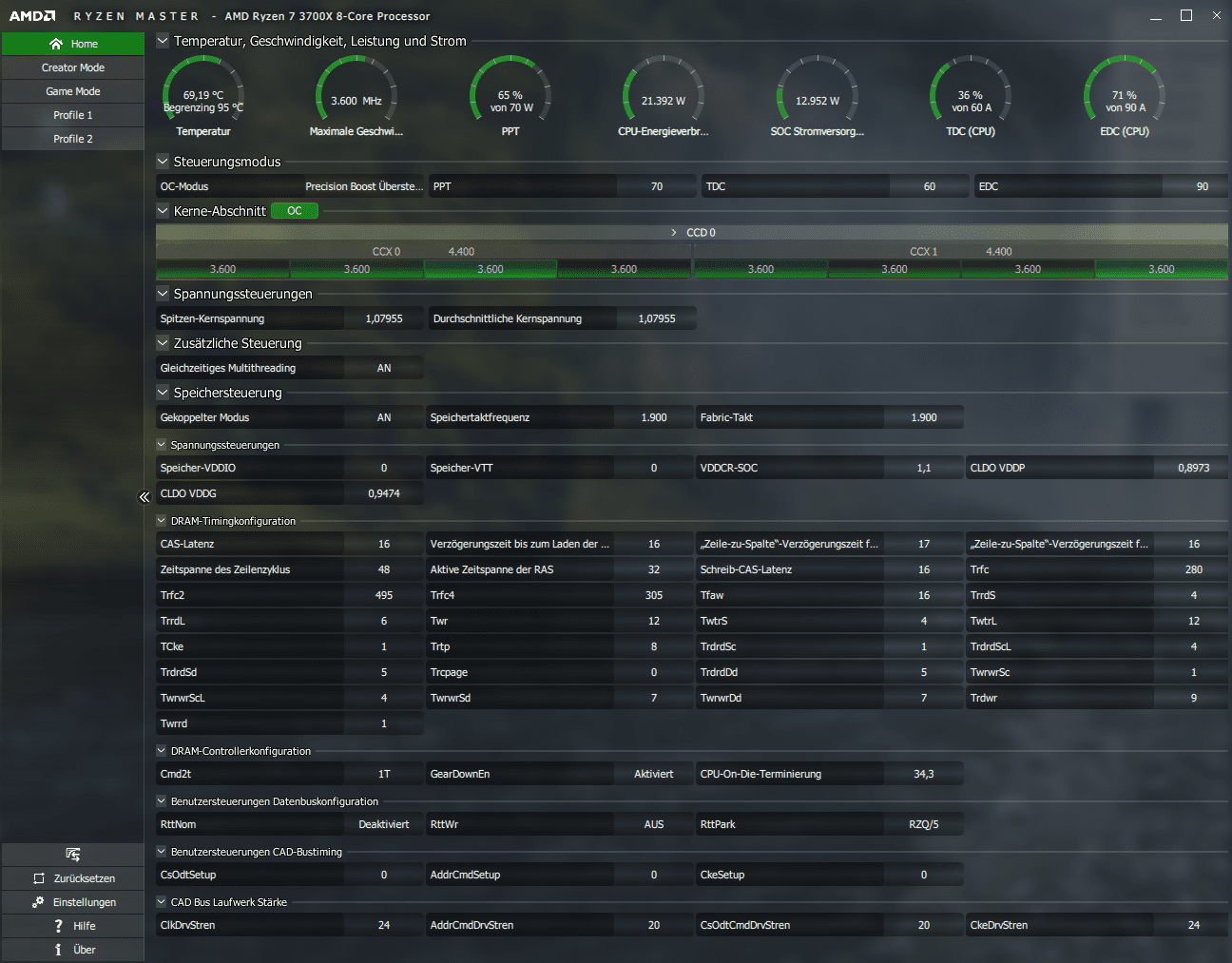Select Profile 2
1232x963 pixels.
tap(73, 139)
